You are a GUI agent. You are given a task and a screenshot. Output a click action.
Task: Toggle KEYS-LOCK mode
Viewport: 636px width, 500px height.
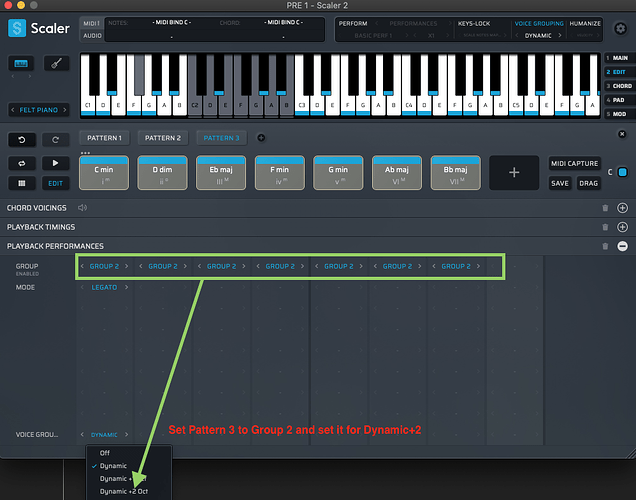point(474,24)
